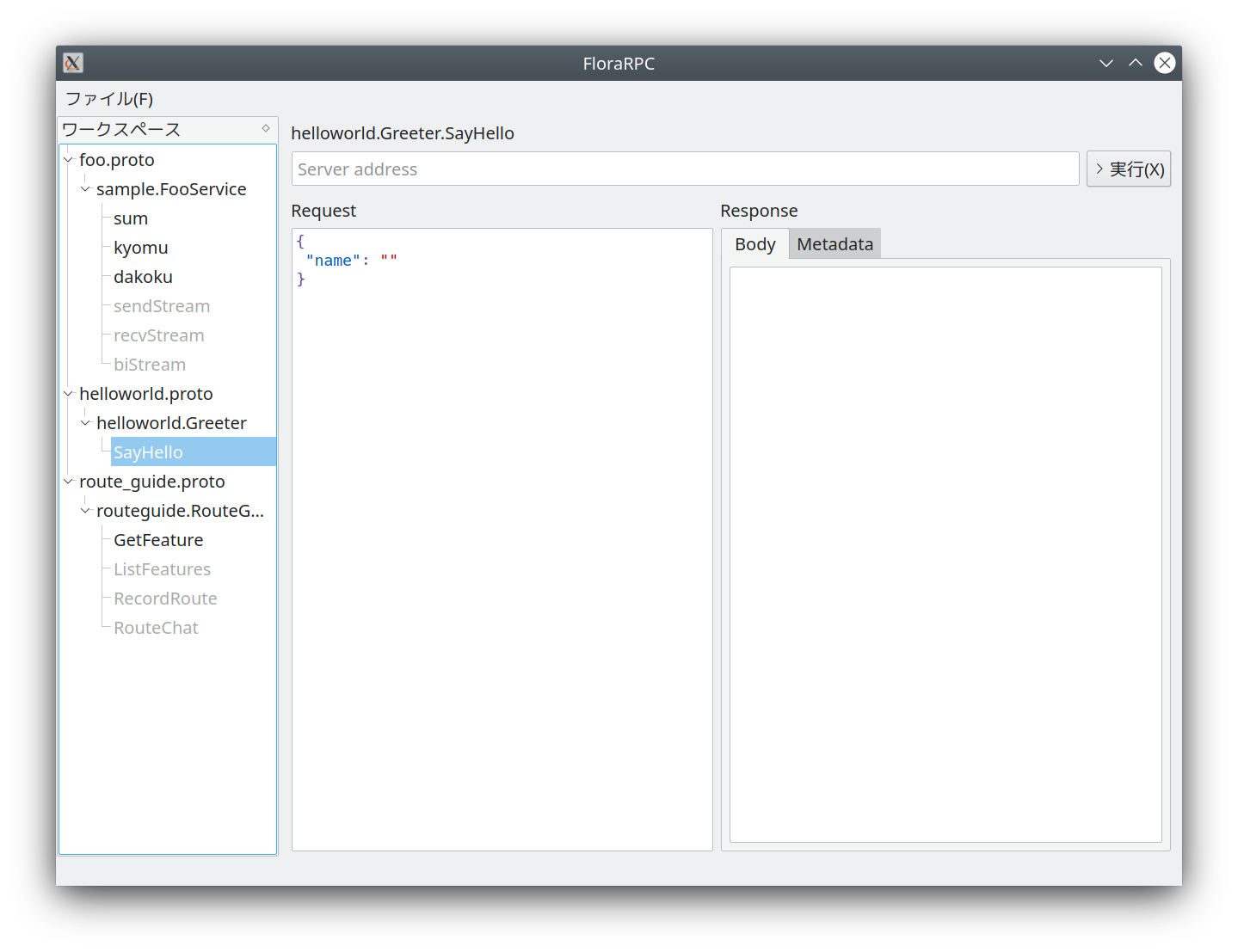Collapse the routeguide.RouteGuide service node
The height and width of the screenshot is (952, 1238).
tap(85, 511)
